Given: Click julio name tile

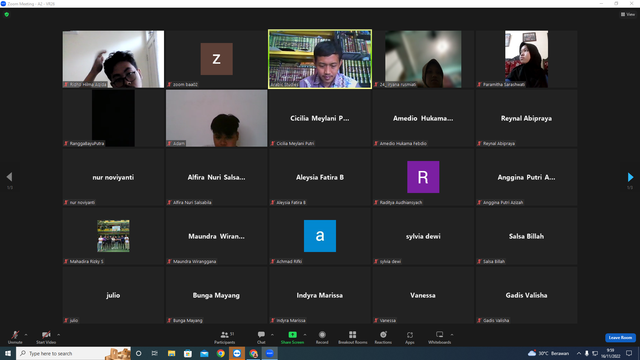Looking at the screenshot, I should pyautogui.click(x=113, y=295).
